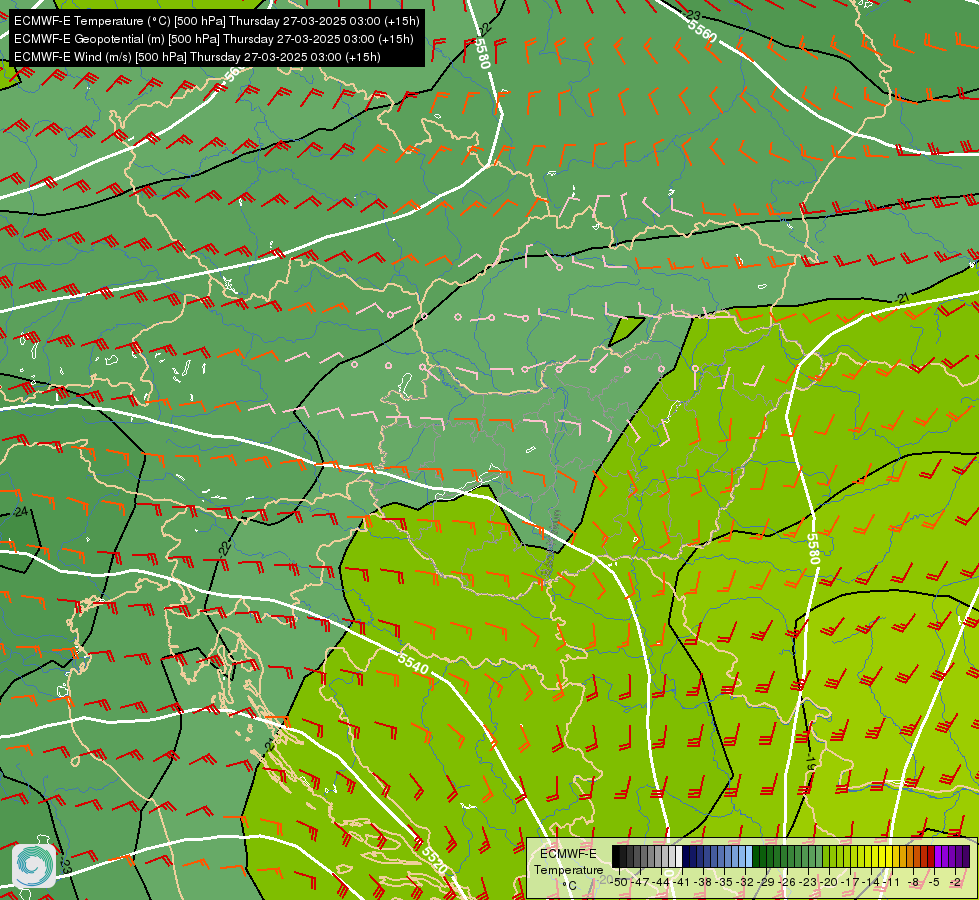Click the -17 value on the colour scale

coord(850,882)
